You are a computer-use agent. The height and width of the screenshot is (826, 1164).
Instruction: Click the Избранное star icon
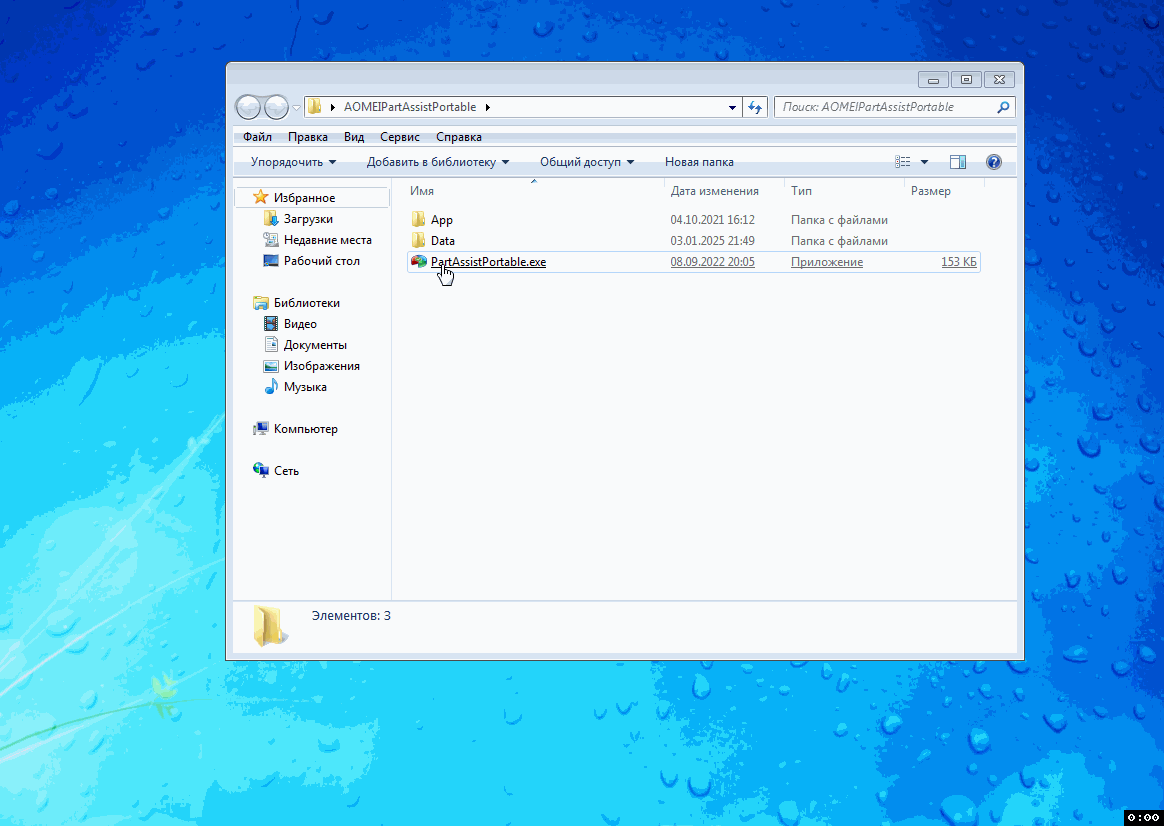click(x=261, y=197)
